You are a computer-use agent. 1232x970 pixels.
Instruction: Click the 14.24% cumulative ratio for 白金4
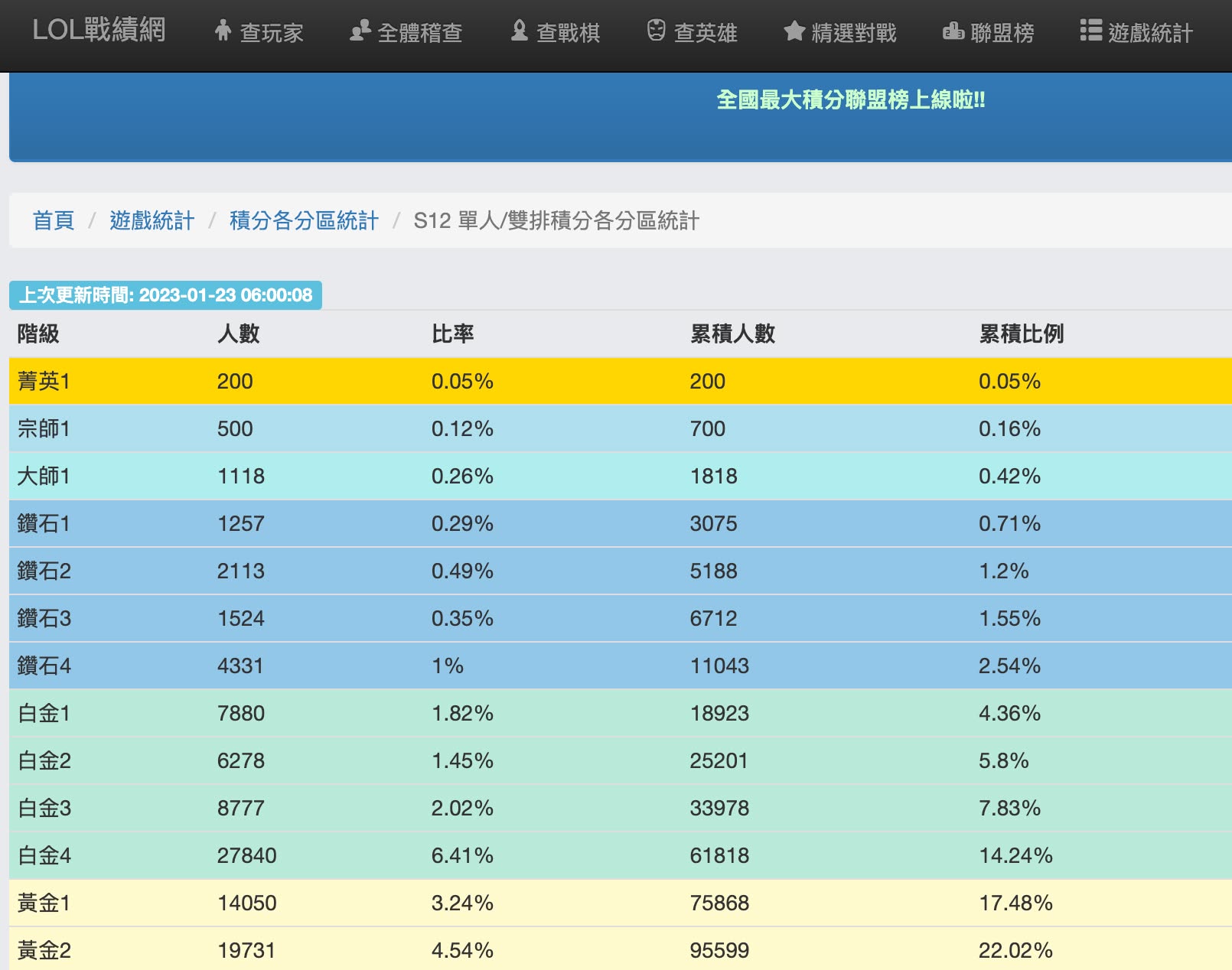pyautogui.click(x=1016, y=855)
